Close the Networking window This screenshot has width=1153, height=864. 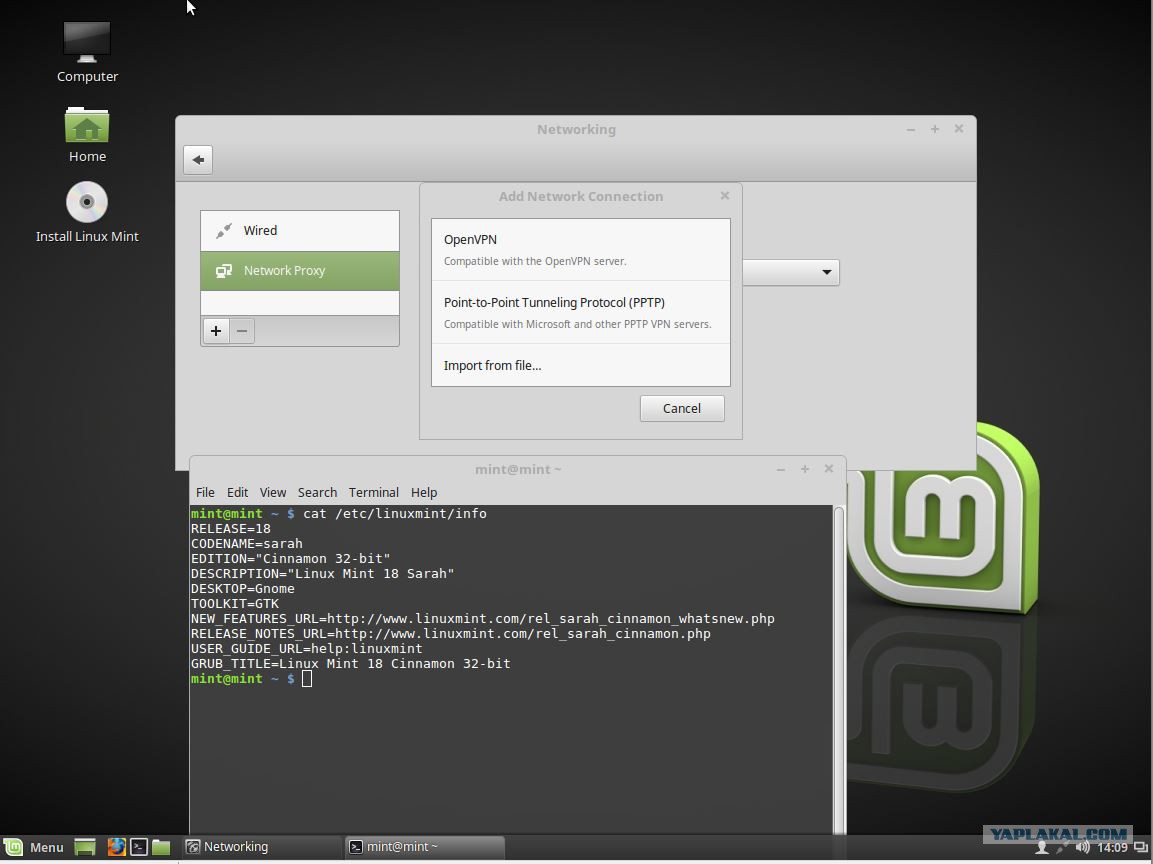tap(959, 129)
